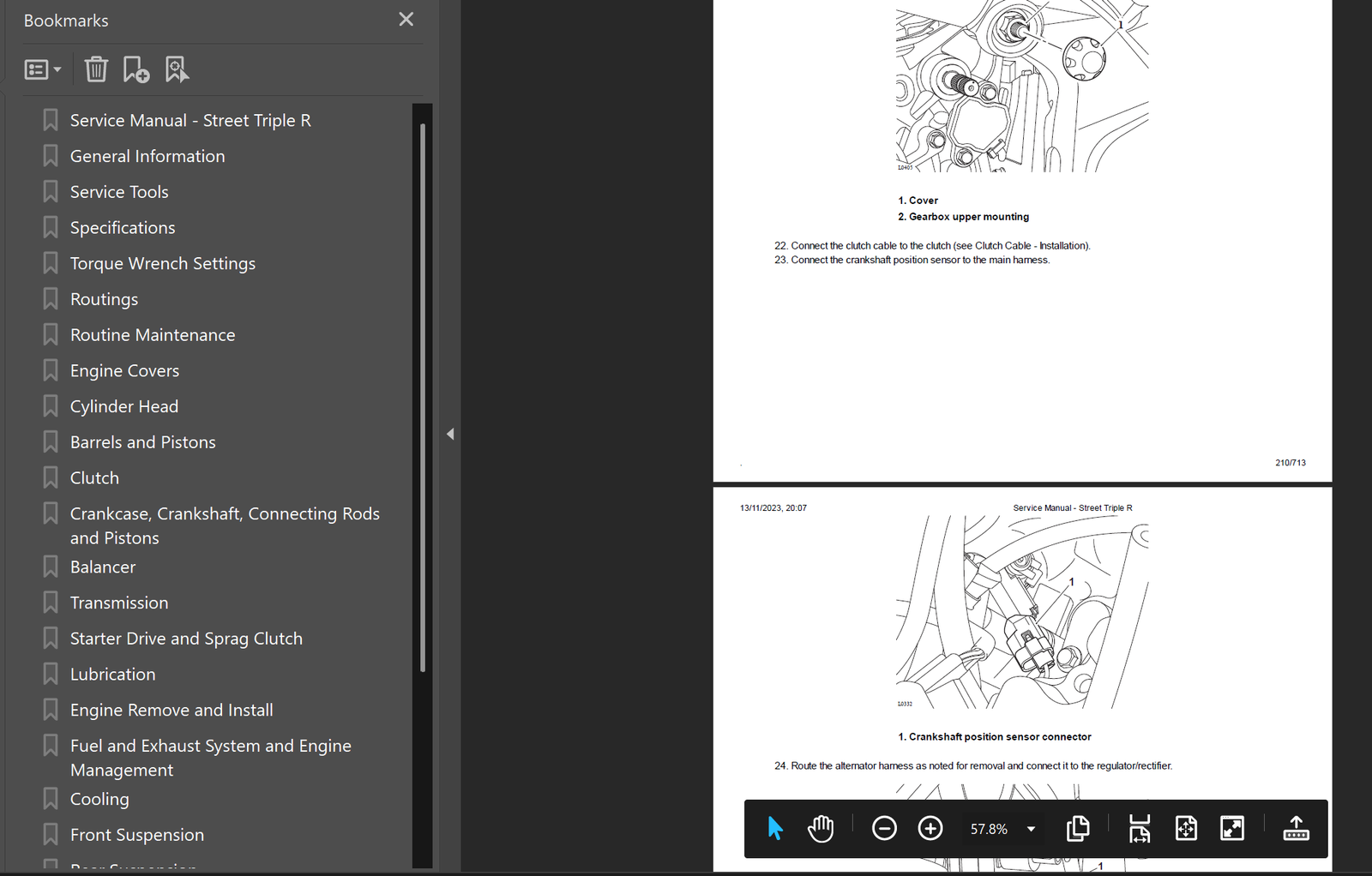The height and width of the screenshot is (876, 1372).
Task: Select the Front Suspension bookmark
Action: [137, 836]
